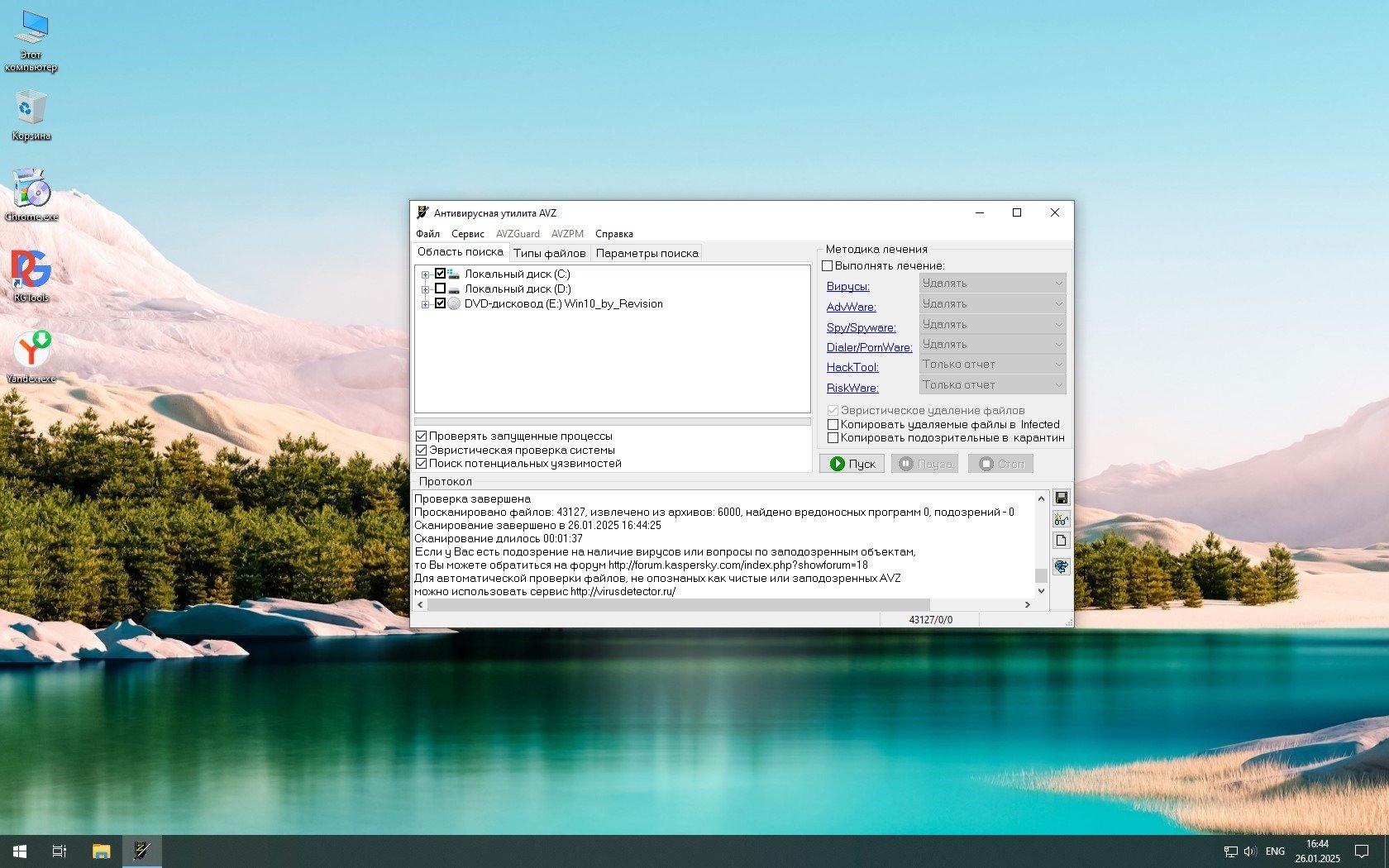
Task: Open the HackTool action dropdown
Action: [992, 365]
